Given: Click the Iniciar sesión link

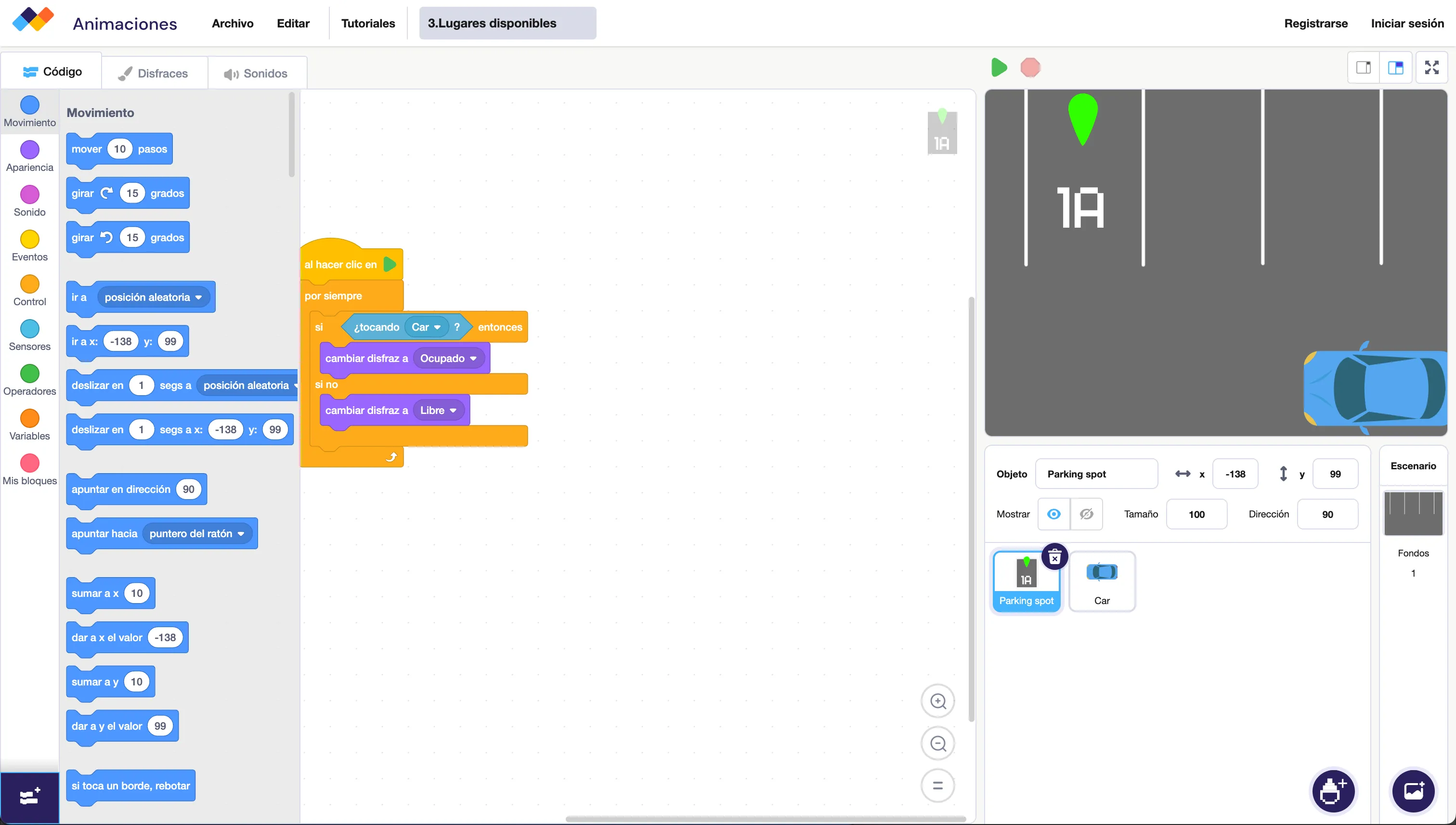Looking at the screenshot, I should (x=1407, y=23).
